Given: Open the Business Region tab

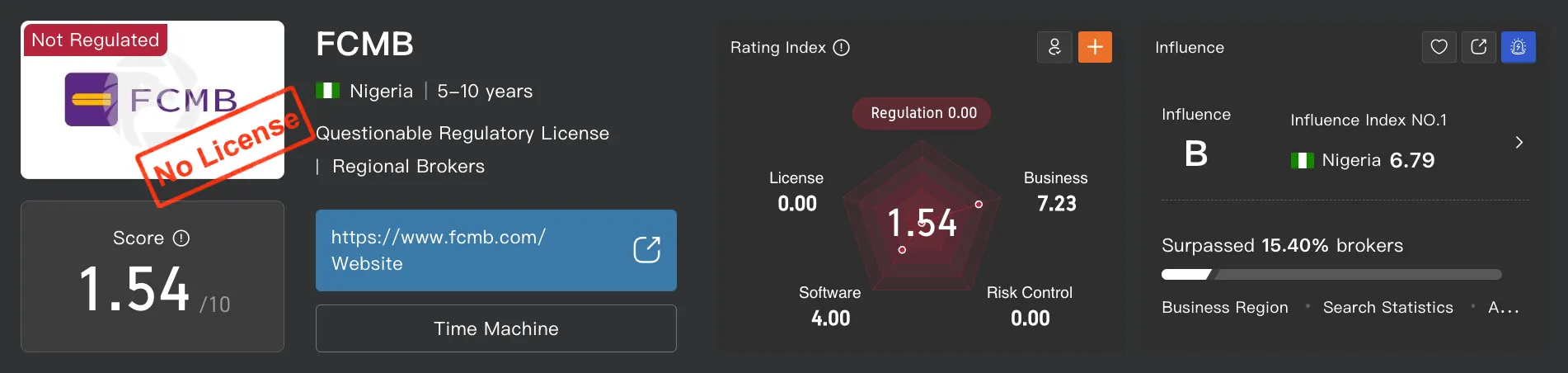Looking at the screenshot, I should click(x=1224, y=307).
